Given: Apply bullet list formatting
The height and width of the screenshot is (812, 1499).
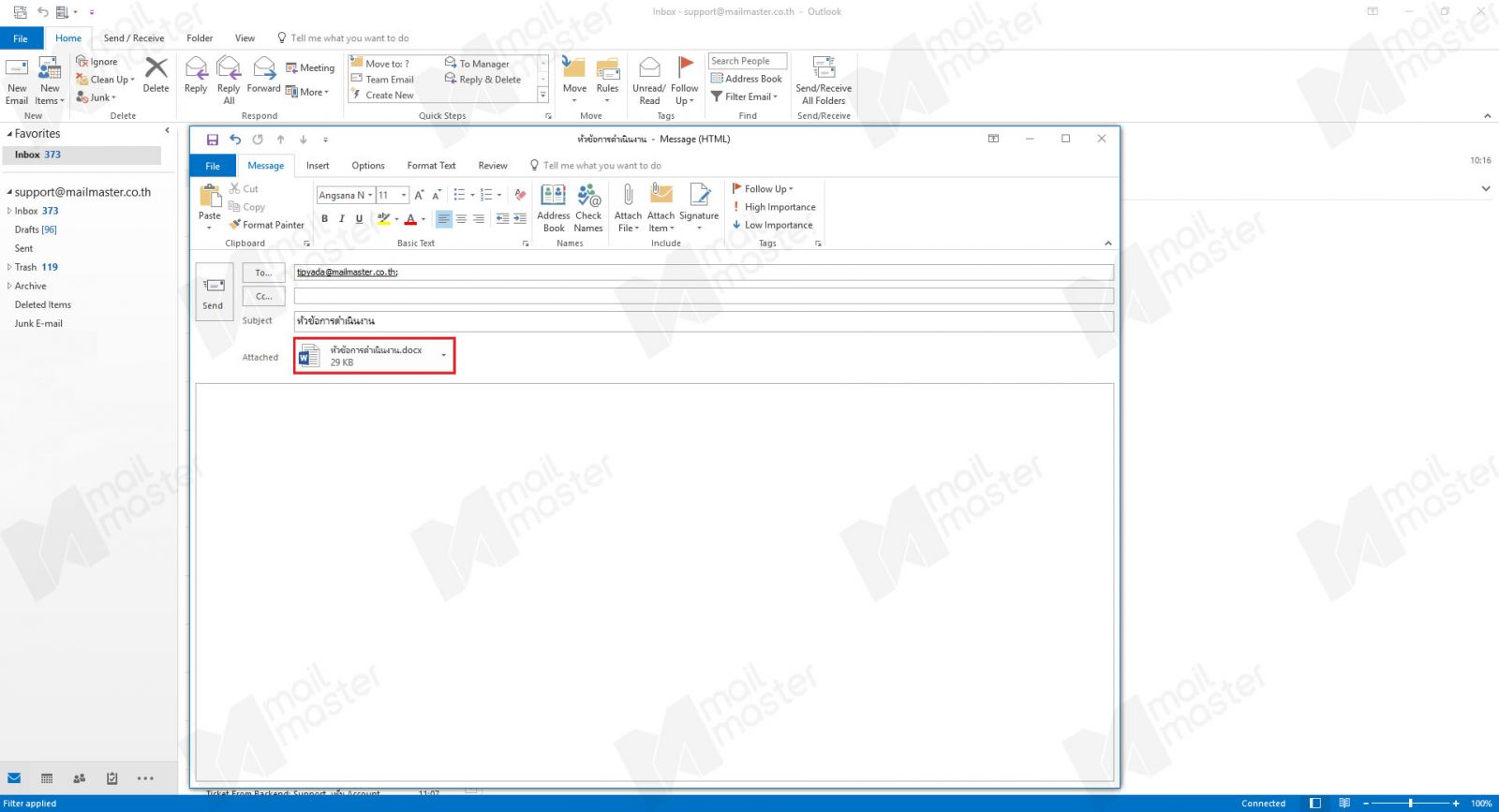Looking at the screenshot, I should [x=459, y=195].
